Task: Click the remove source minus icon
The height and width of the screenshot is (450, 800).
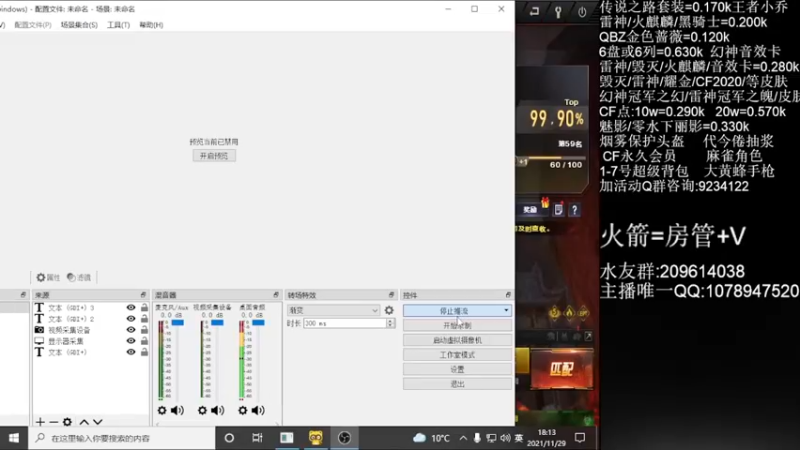Action: click(x=54, y=422)
